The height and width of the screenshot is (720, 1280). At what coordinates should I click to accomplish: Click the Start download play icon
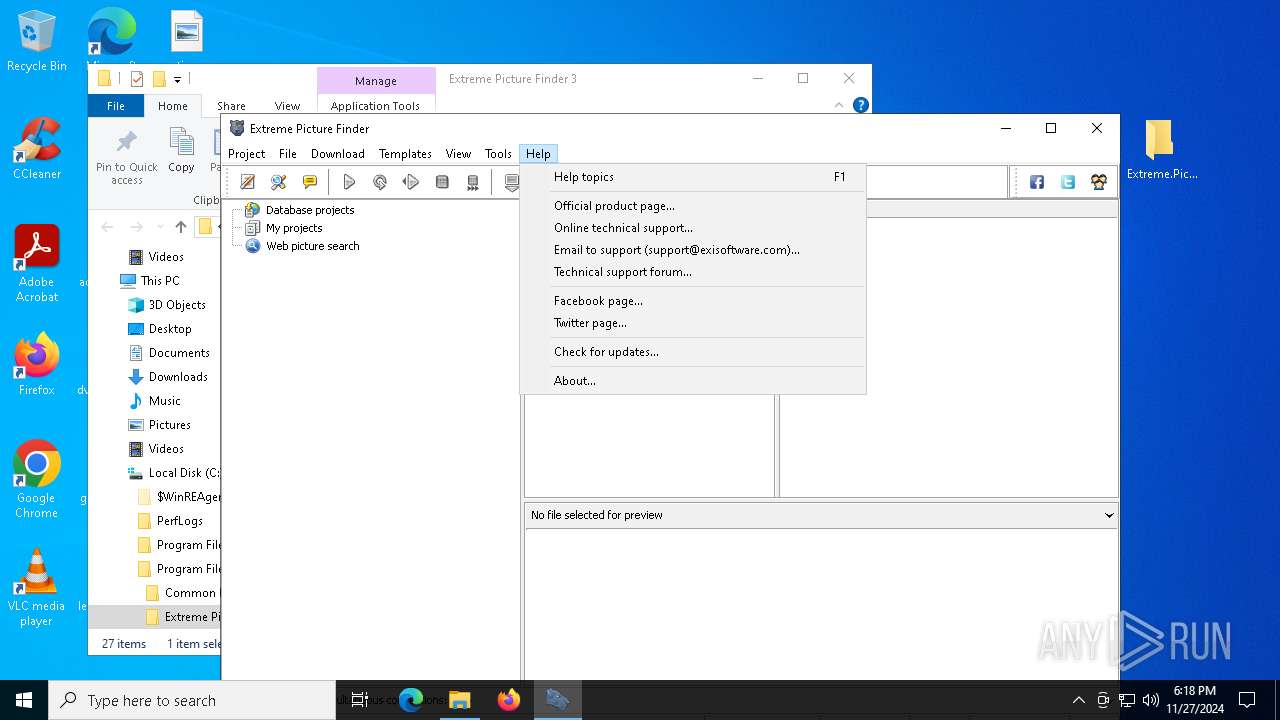click(349, 182)
